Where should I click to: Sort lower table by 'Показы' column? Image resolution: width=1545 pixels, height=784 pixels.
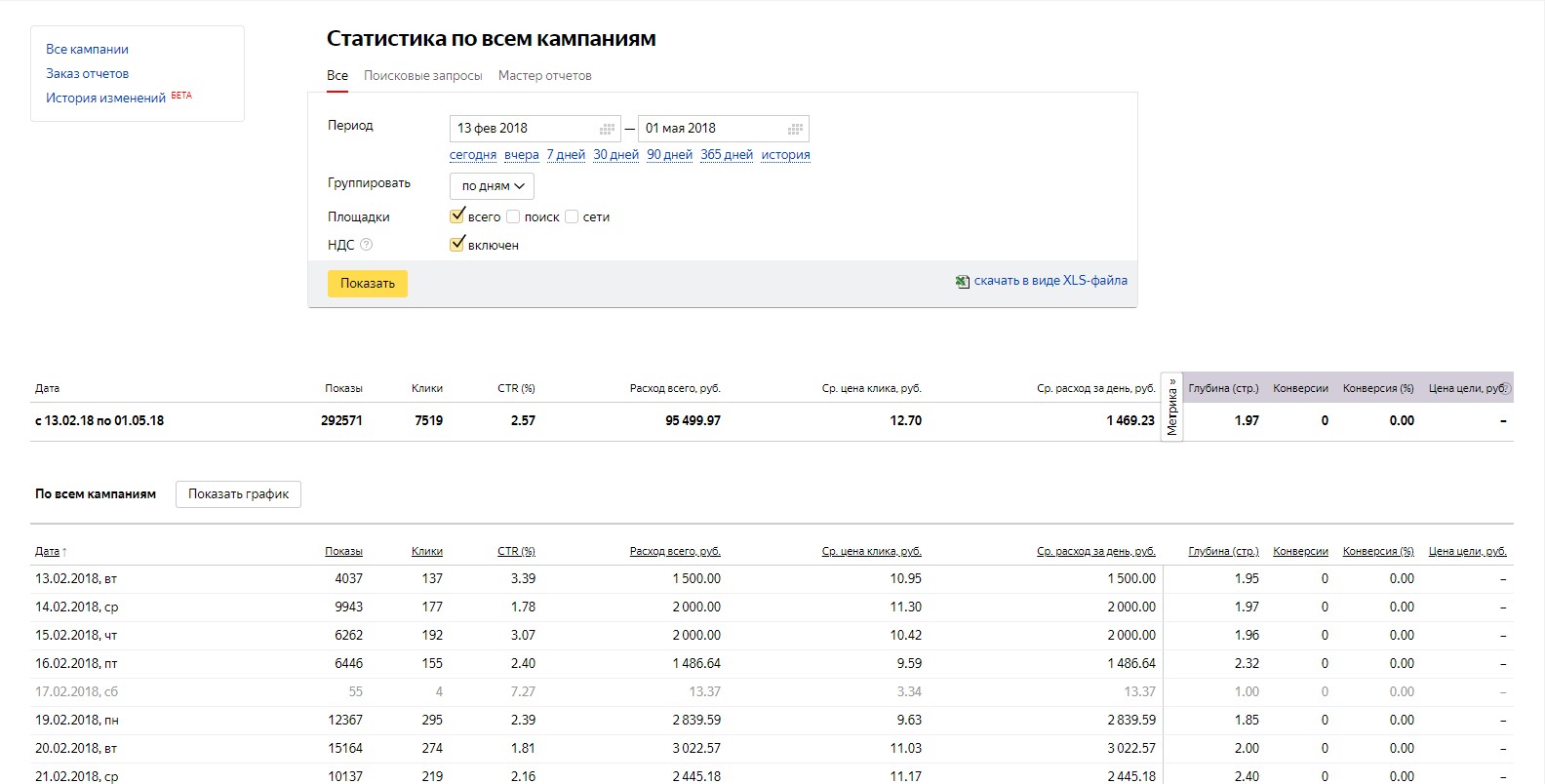click(343, 551)
